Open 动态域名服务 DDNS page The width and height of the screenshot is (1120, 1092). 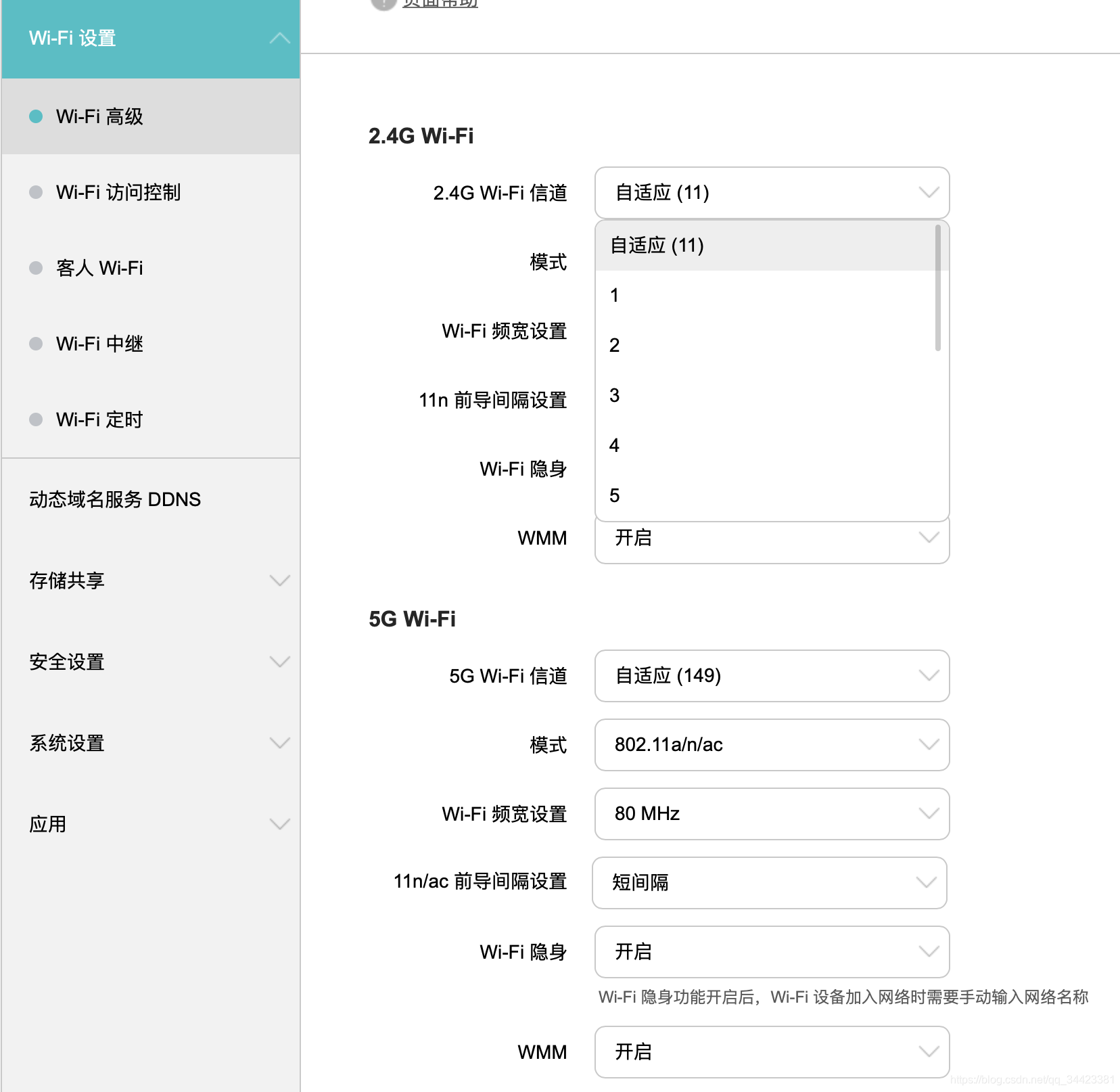click(151, 499)
